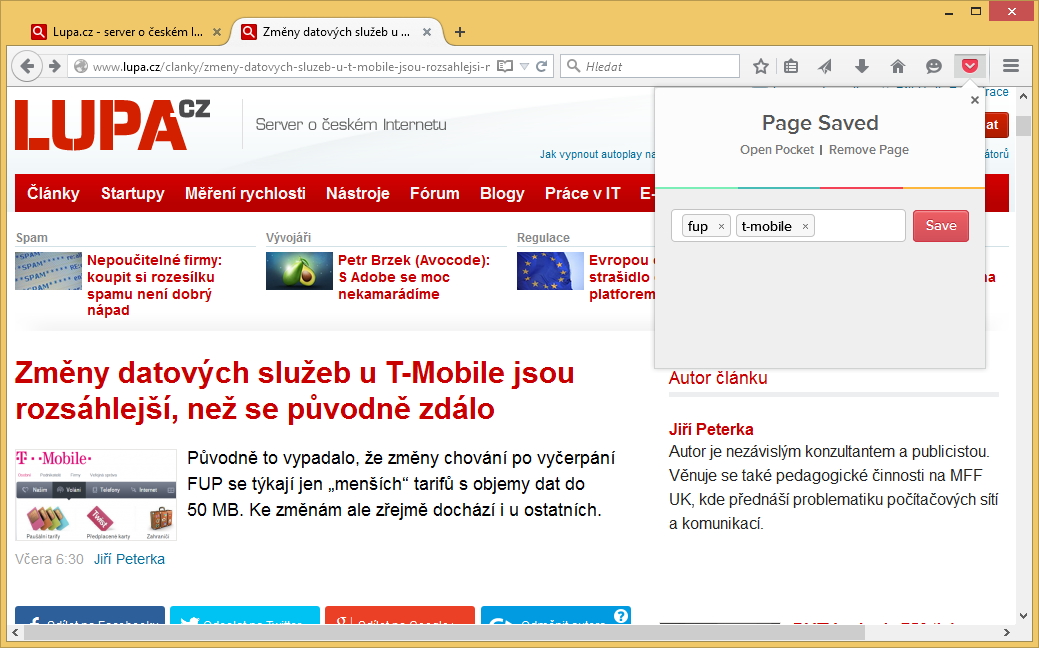Remove the 'fup' tag
Viewport: 1039px width, 648px height.
[721, 227]
